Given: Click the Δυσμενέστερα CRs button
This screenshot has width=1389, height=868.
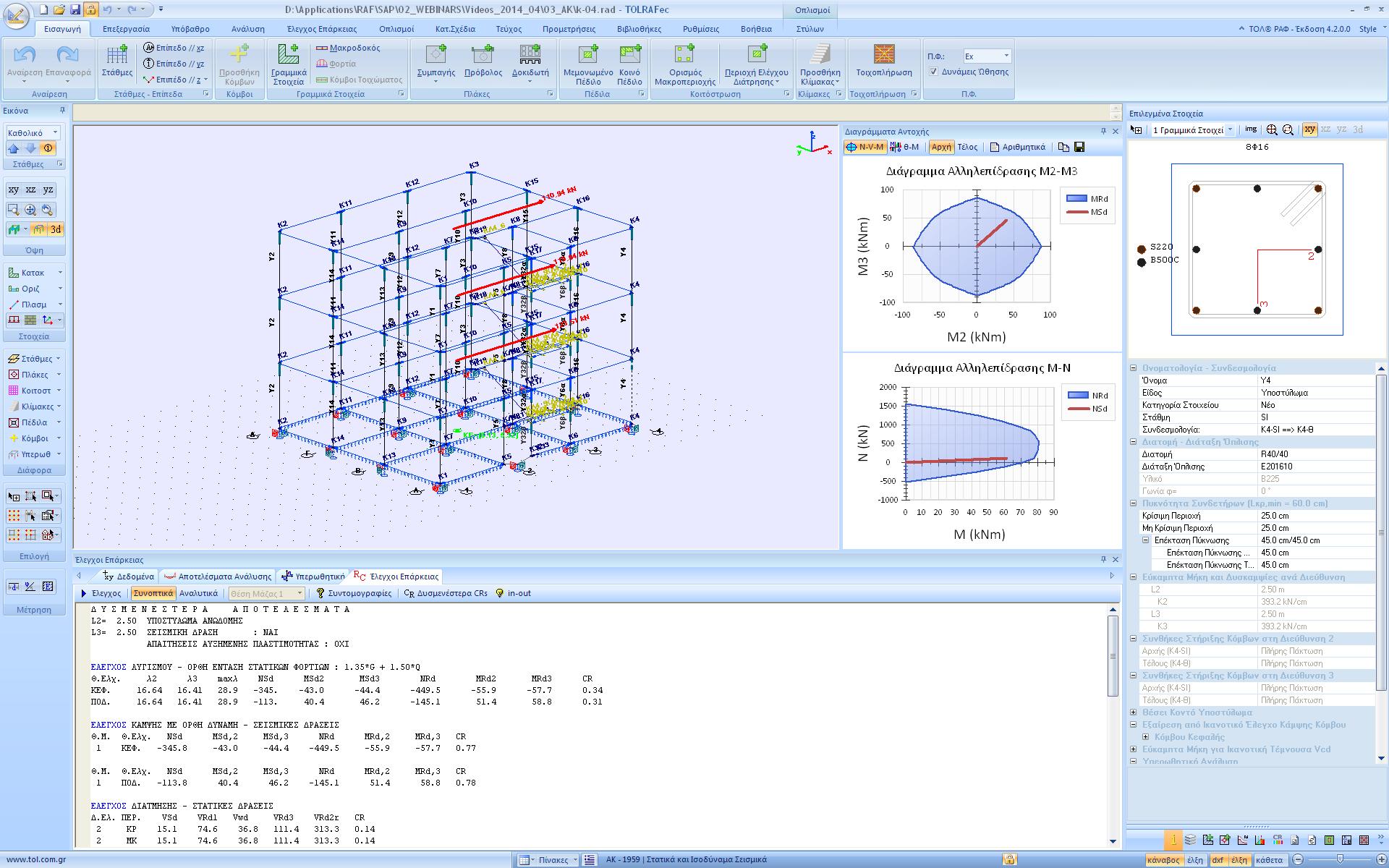Looking at the screenshot, I should click(446, 593).
